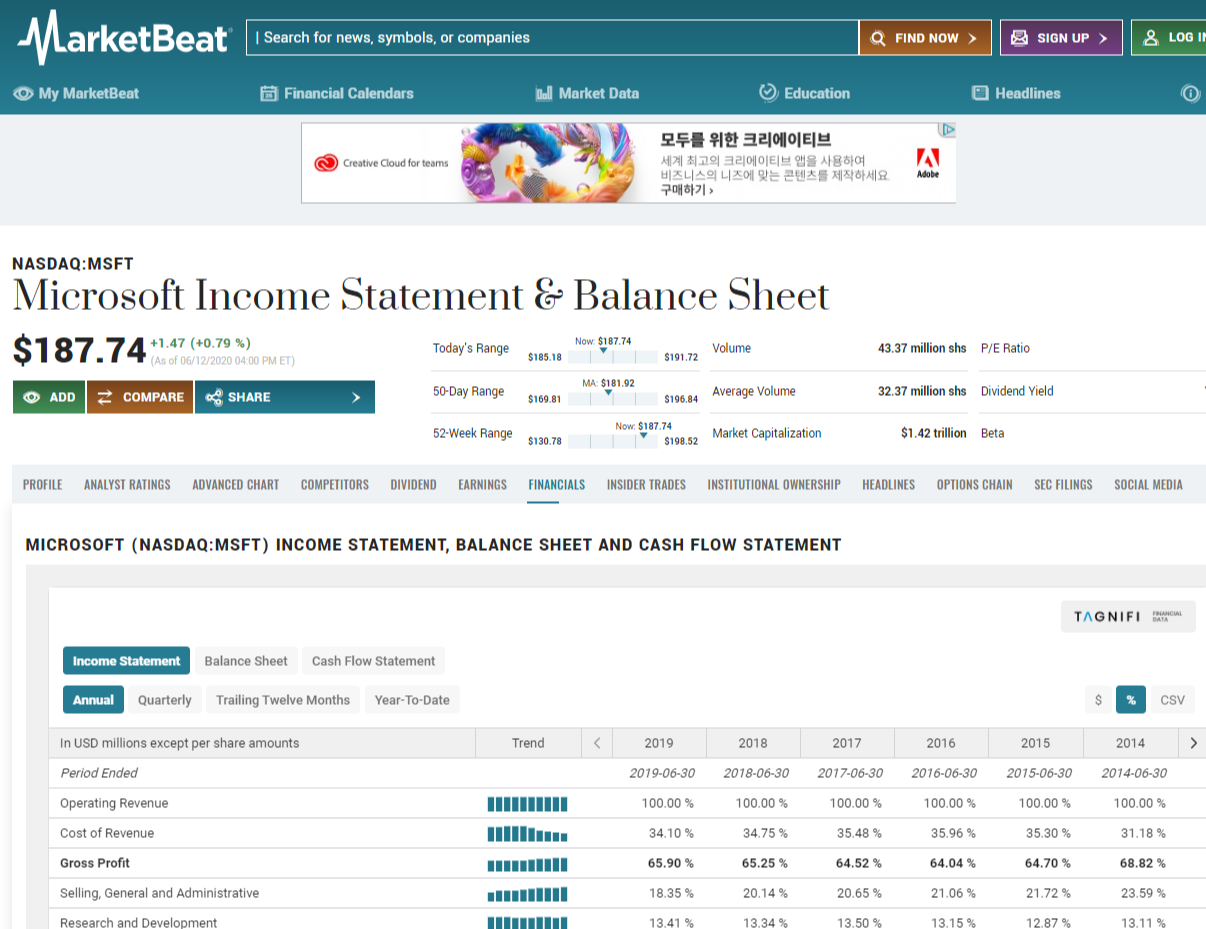Click the magnifier icon in Find Now
The image size is (1206, 929).
(x=878, y=38)
